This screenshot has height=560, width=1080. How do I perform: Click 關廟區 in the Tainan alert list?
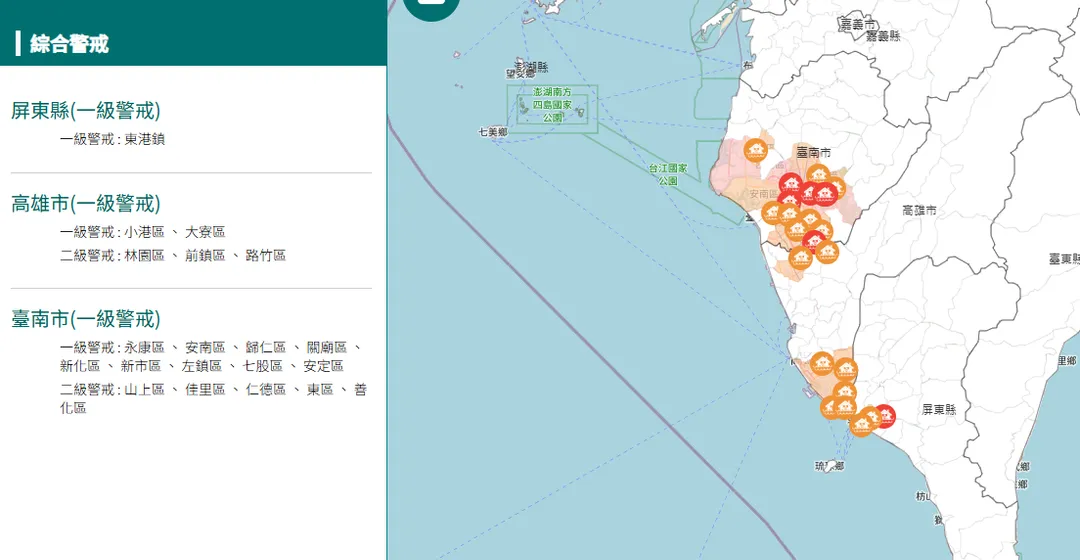click(326, 348)
